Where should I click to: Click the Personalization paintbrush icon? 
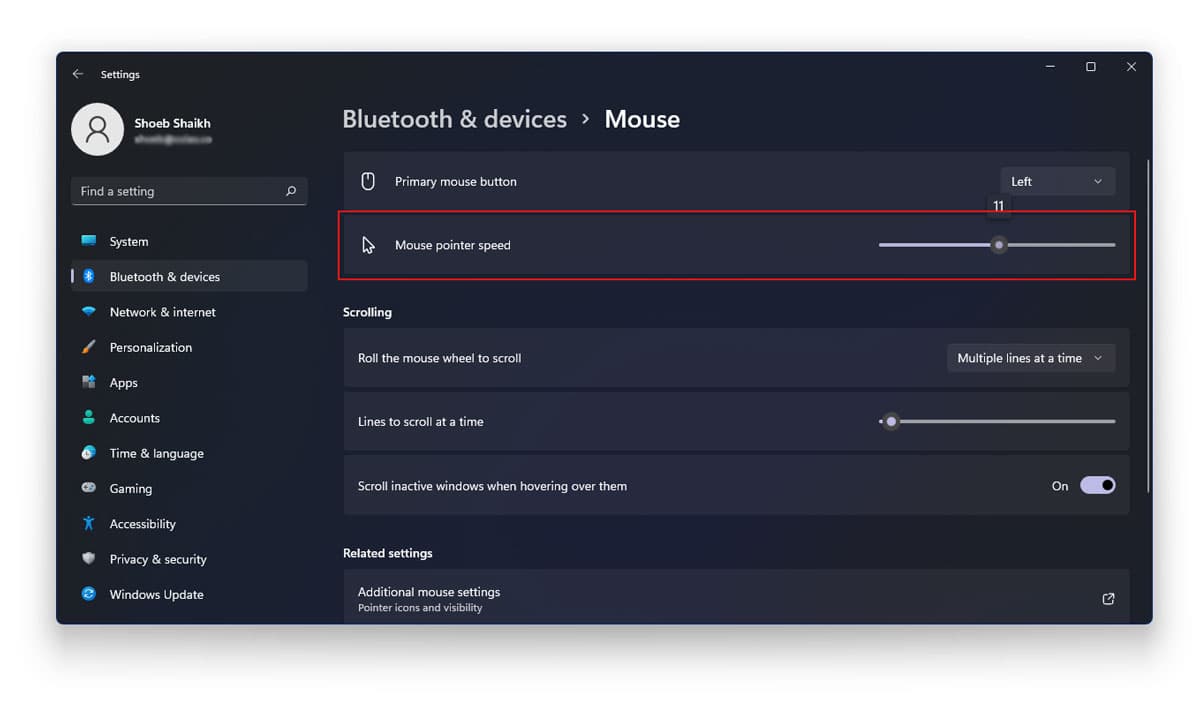(x=89, y=347)
